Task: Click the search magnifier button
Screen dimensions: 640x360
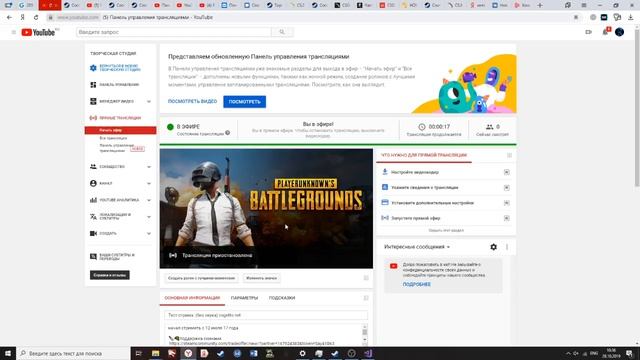Action: tap(282, 32)
